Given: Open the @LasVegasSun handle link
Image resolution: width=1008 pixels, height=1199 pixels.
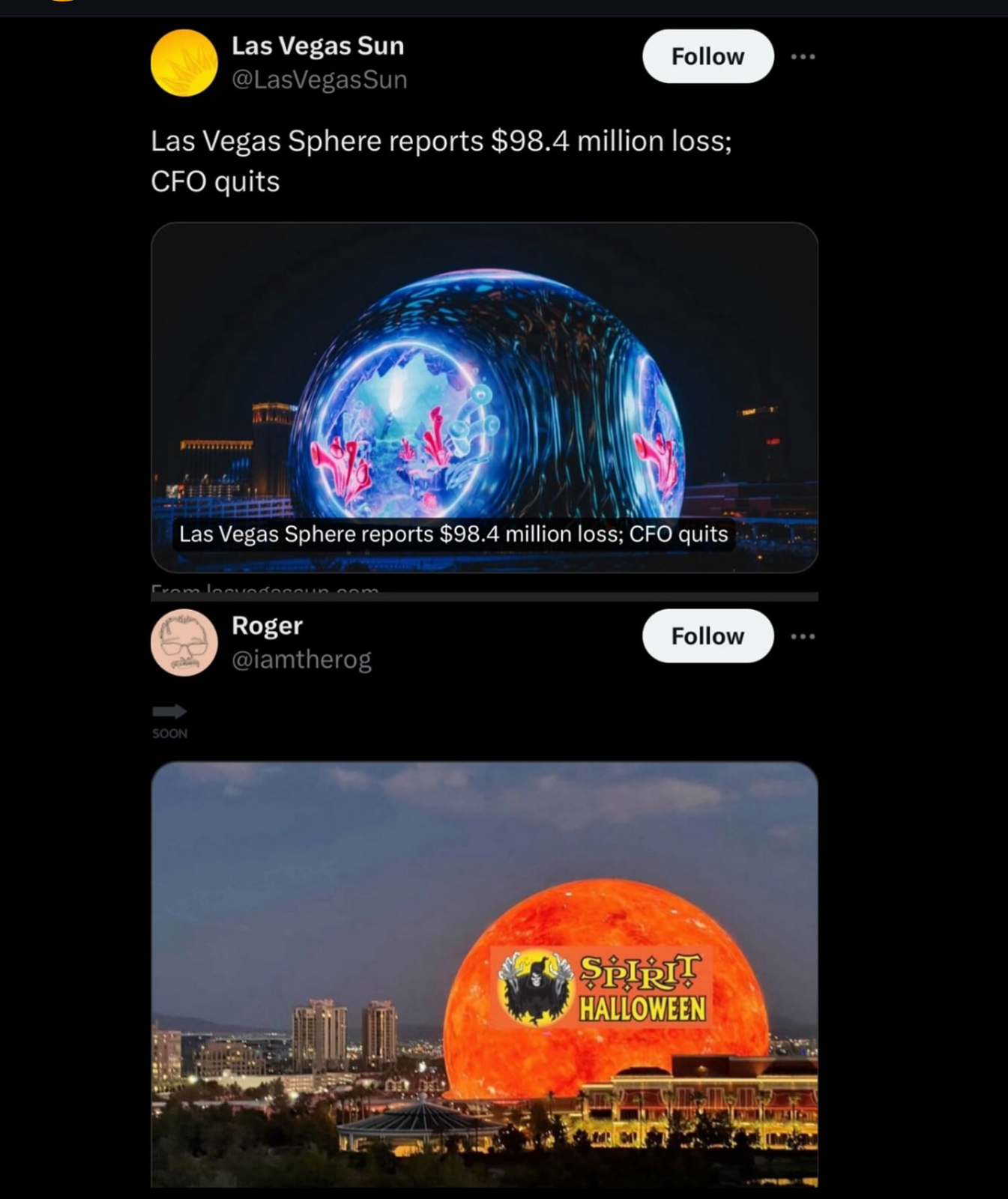Looking at the screenshot, I should (319, 79).
